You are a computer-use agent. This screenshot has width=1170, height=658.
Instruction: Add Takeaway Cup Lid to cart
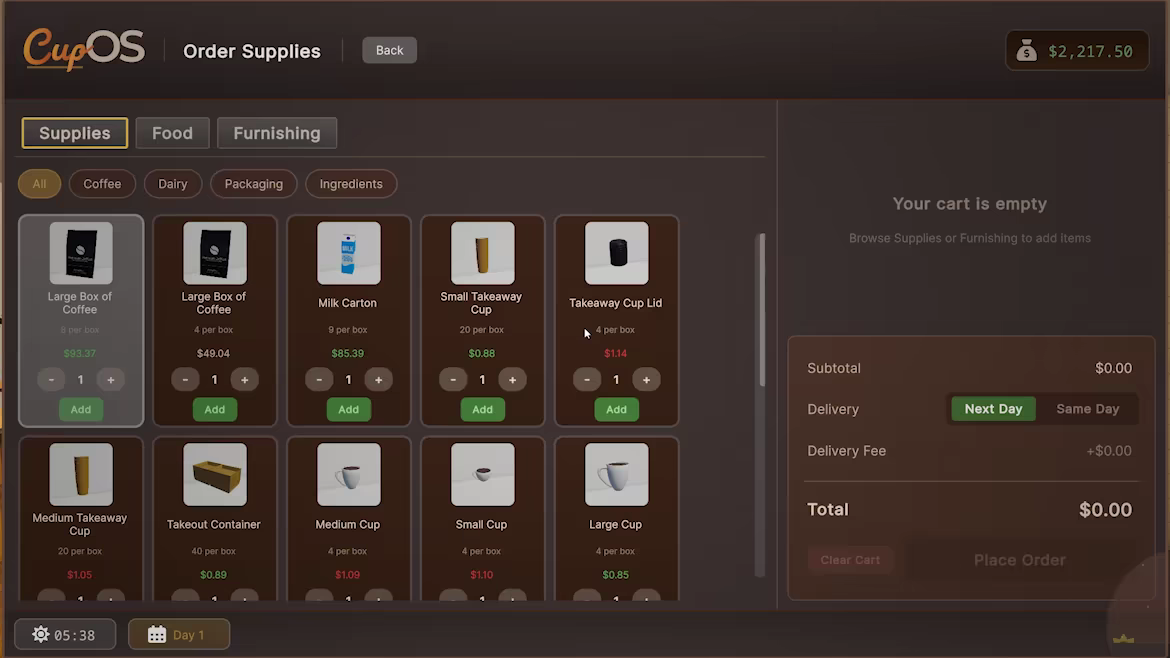tap(616, 410)
